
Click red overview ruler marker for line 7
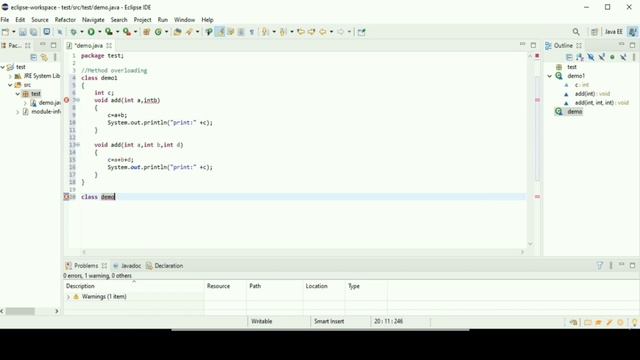pyautogui.click(x=537, y=100)
